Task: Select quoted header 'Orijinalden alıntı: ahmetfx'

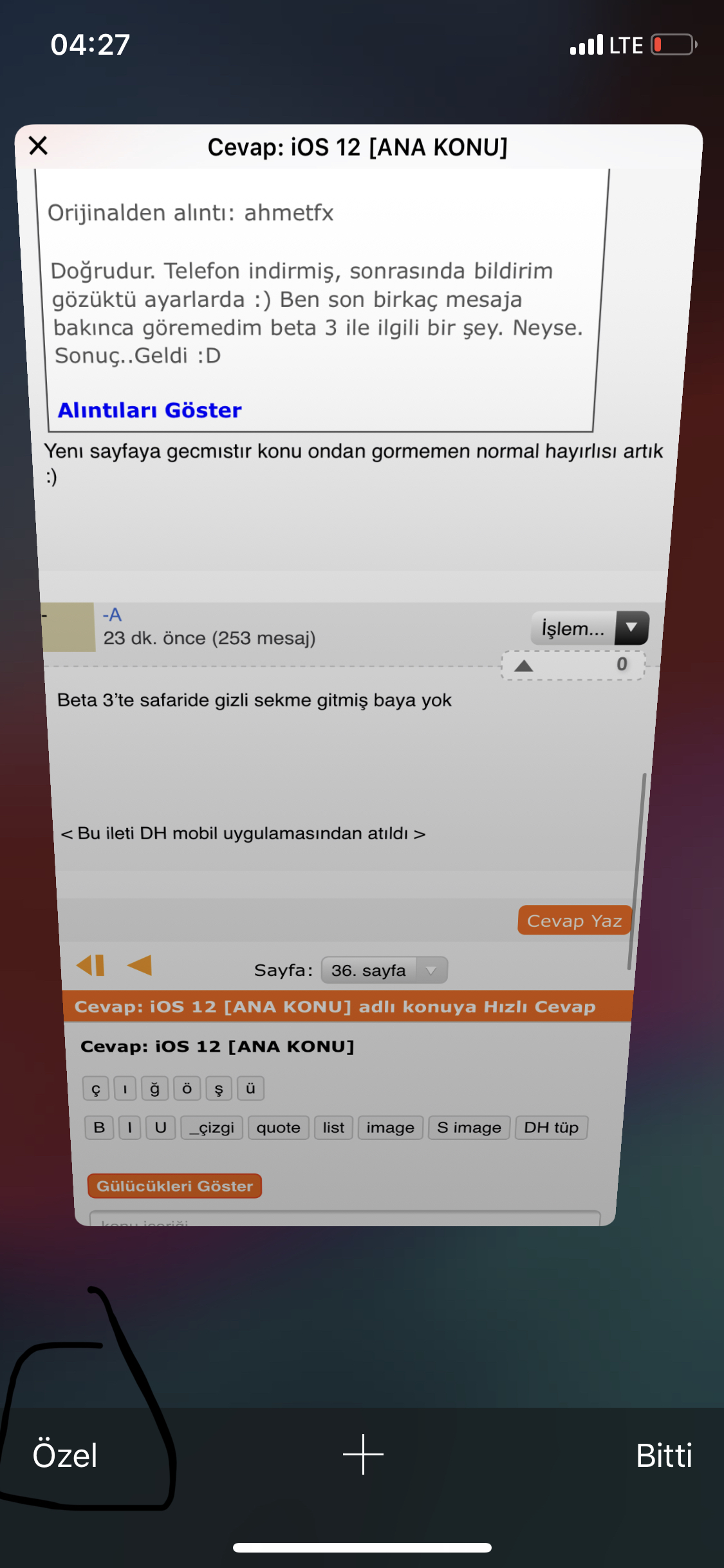Action: (190, 212)
